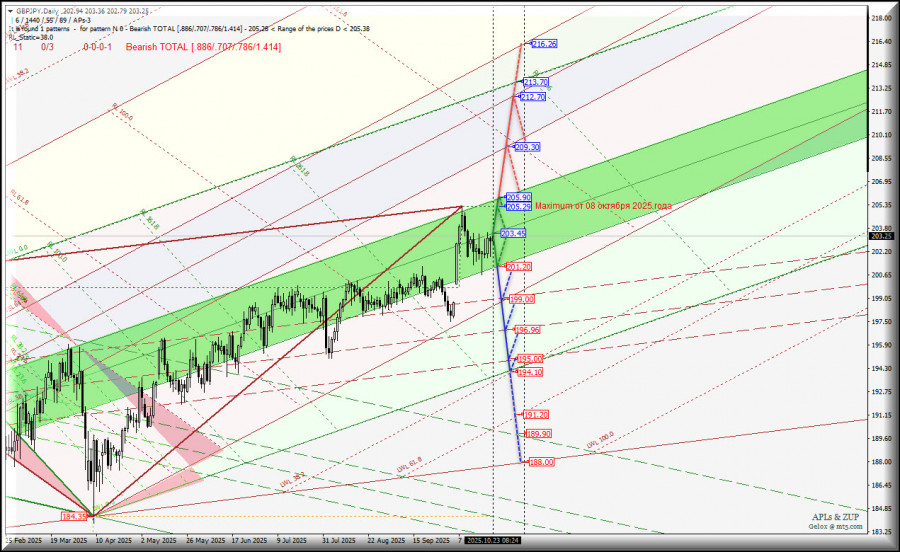Select the red 194.10 price label
The width and height of the screenshot is (900, 552).
530,372
